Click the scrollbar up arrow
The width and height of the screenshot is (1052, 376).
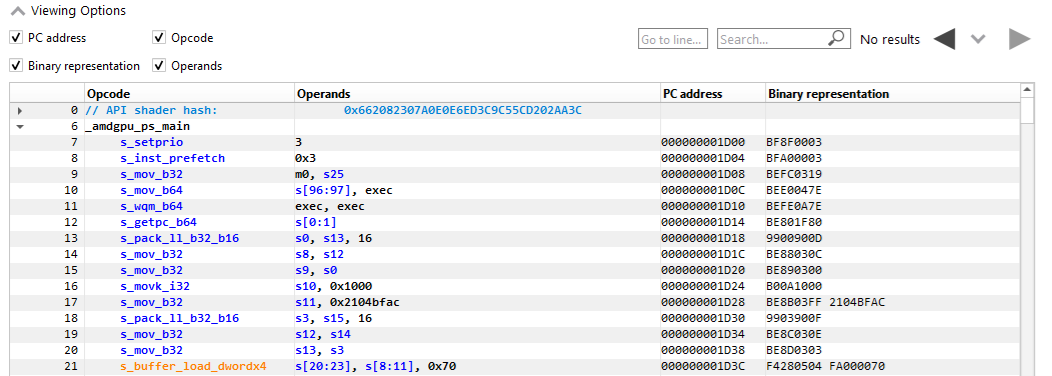(1026, 89)
